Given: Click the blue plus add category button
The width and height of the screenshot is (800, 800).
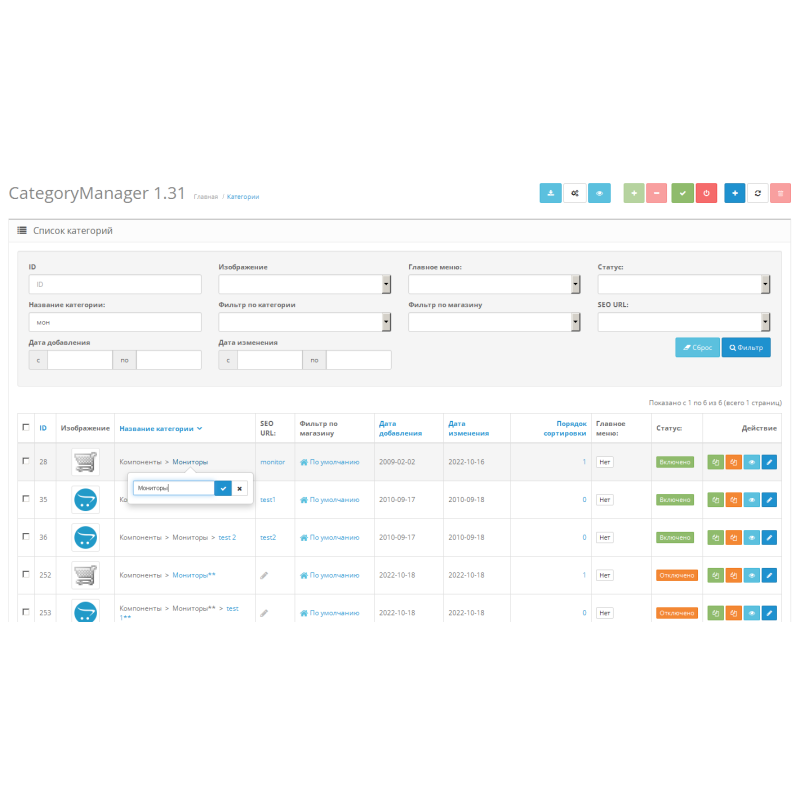Looking at the screenshot, I should [x=735, y=194].
